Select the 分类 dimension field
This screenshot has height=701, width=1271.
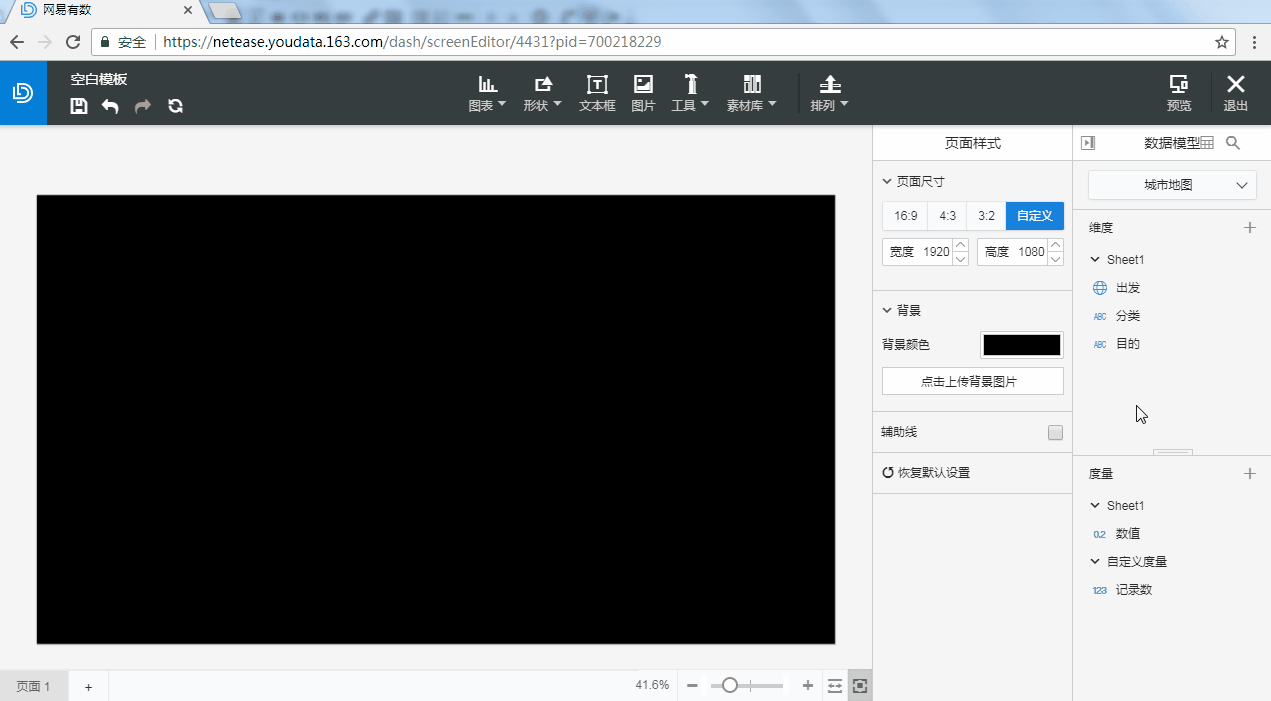(x=1128, y=316)
